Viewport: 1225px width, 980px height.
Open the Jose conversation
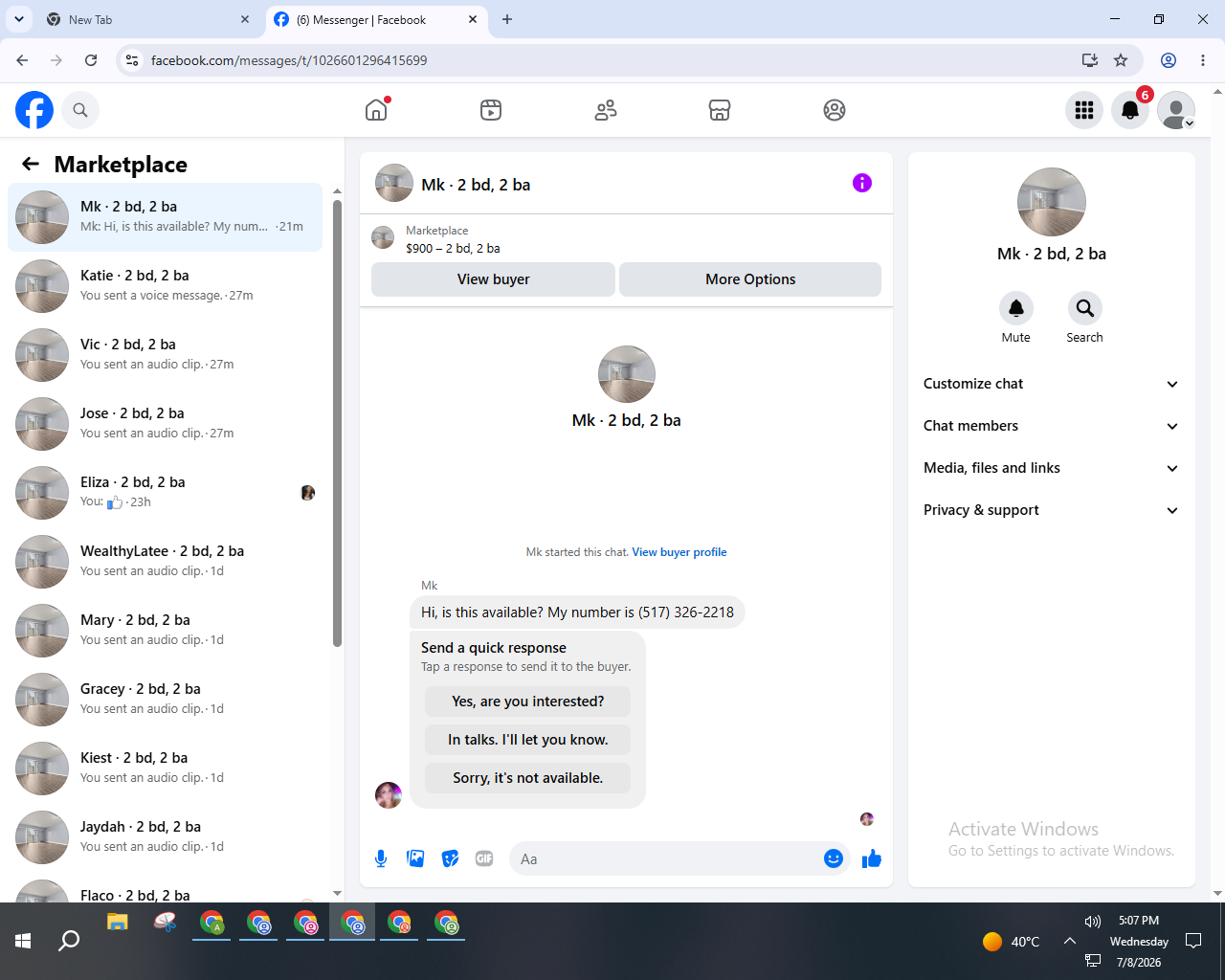(166, 424)
